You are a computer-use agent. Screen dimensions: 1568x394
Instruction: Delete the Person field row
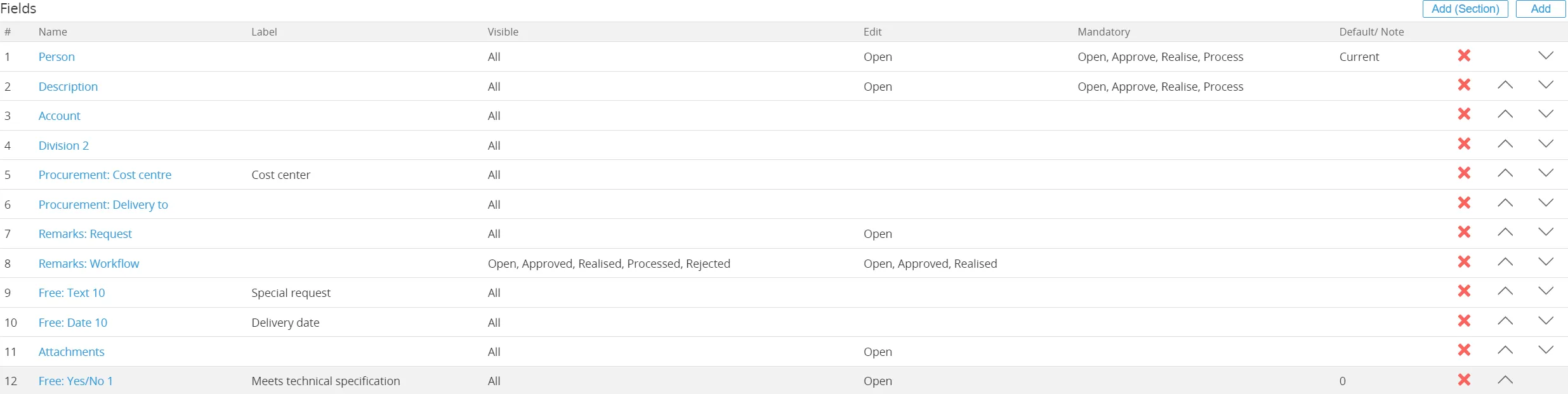pyautogui.click(x=1464, y=56)
